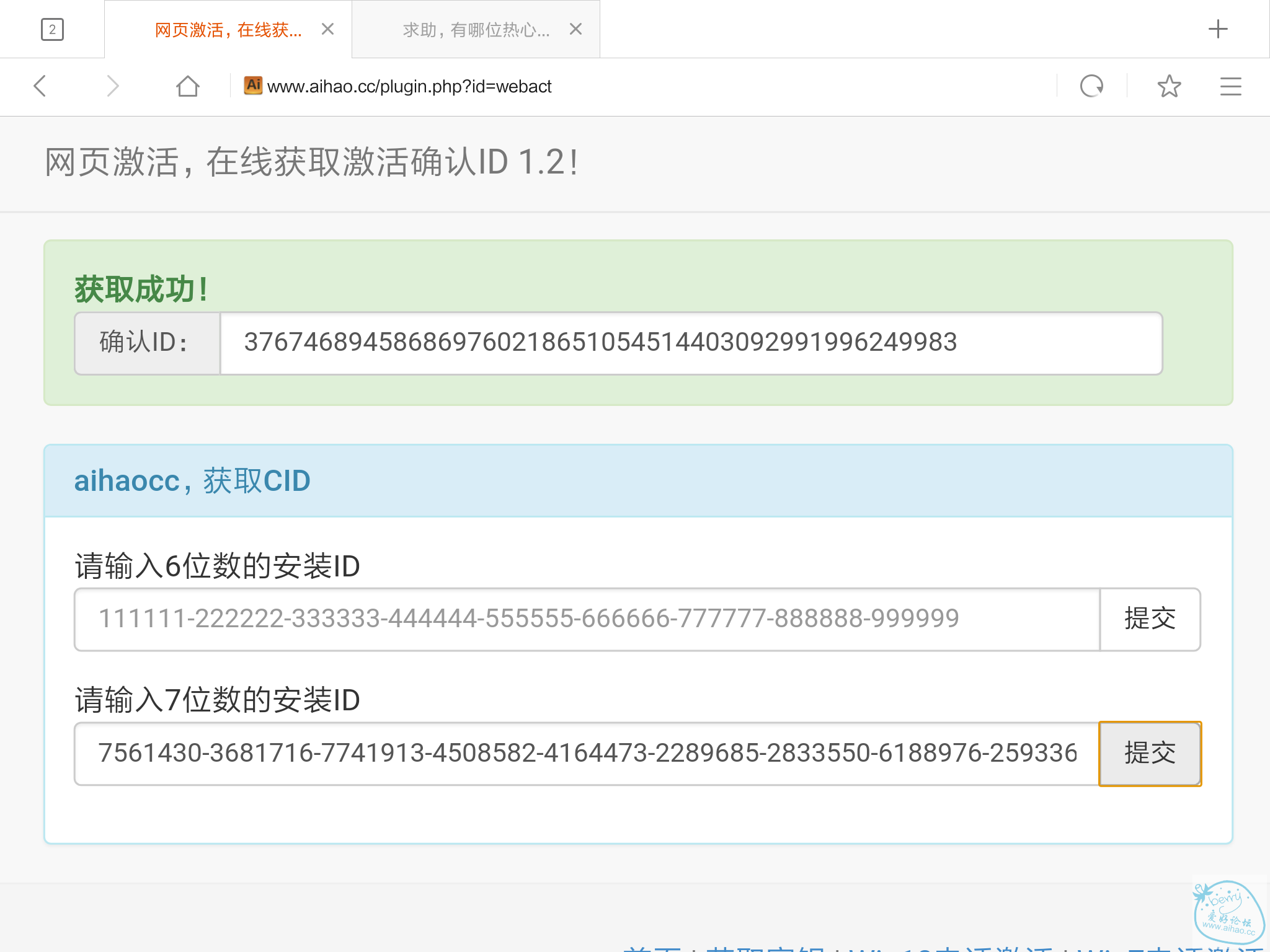Open the hamburger menu icon

[x=1230, y=86]
